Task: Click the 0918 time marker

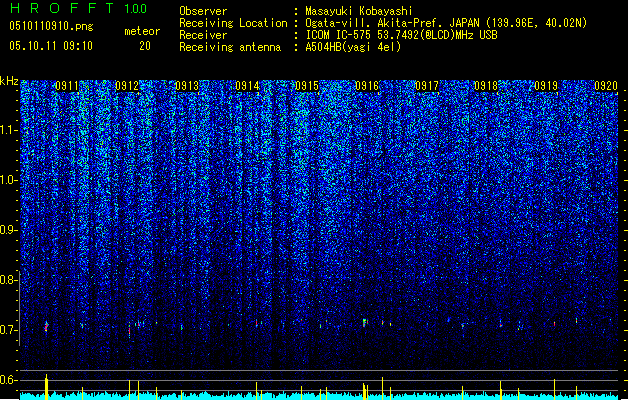Action: [486, 86]
